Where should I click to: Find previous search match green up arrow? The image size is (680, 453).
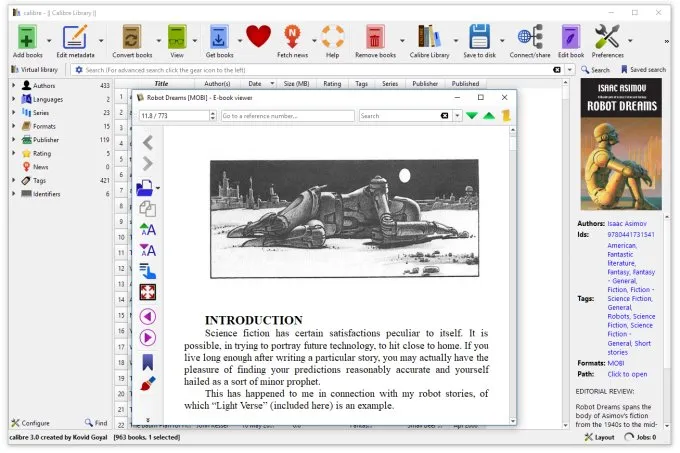tap(489, 116)
